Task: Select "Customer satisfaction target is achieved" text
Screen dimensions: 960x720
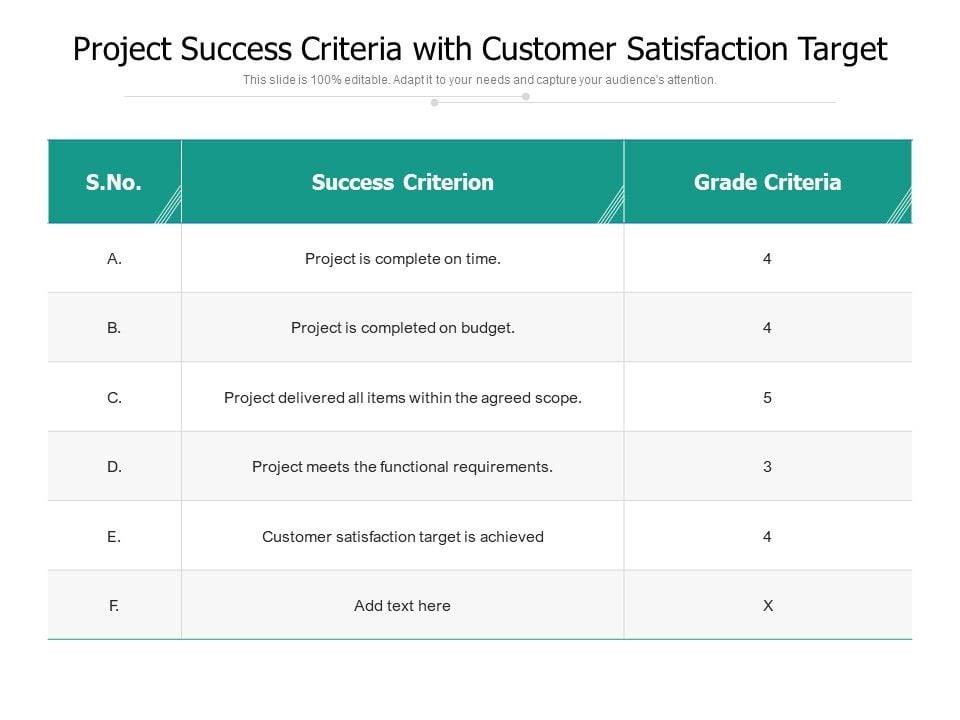Action: (402, 537)
